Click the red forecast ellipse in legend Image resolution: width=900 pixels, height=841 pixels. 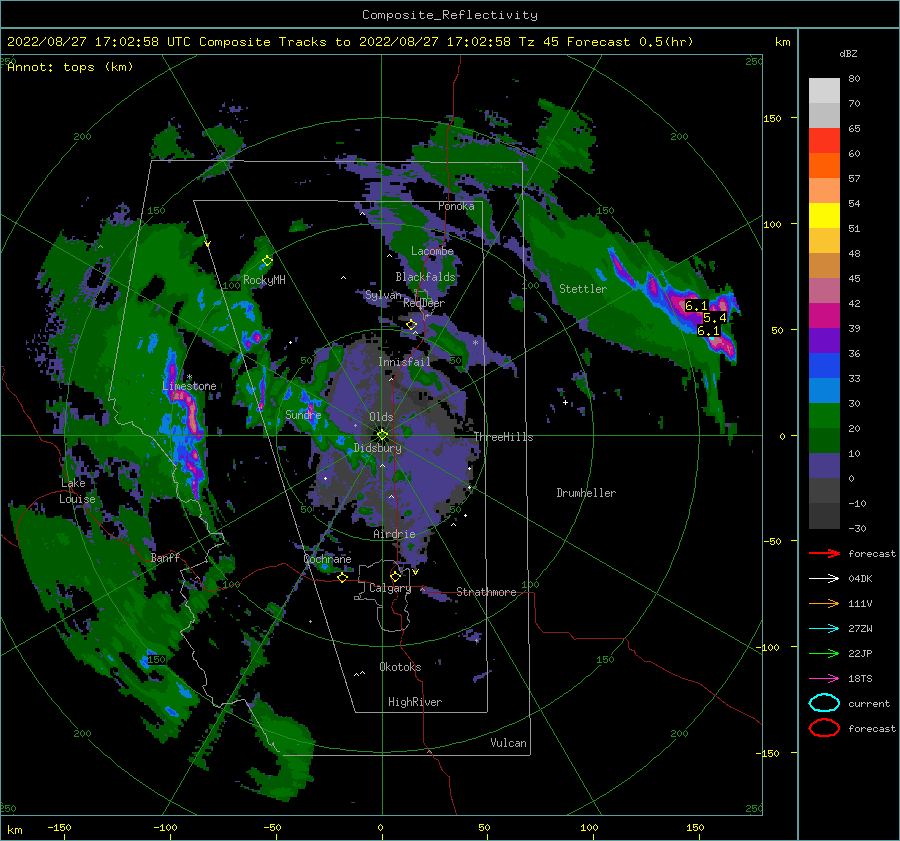824,728
